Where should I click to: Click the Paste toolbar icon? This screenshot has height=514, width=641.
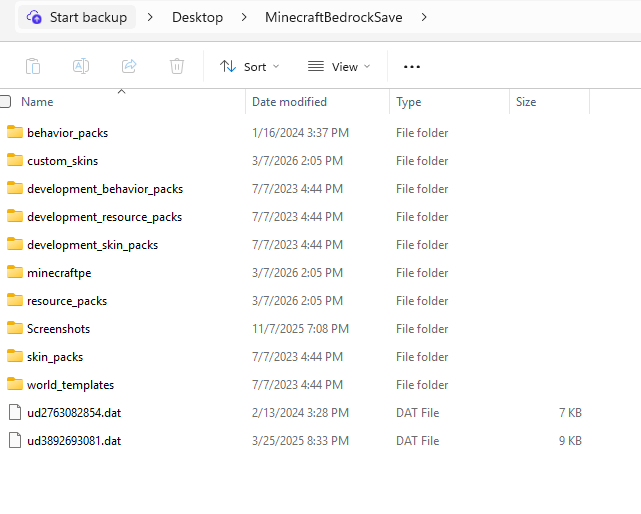click(x=33, y=66)
